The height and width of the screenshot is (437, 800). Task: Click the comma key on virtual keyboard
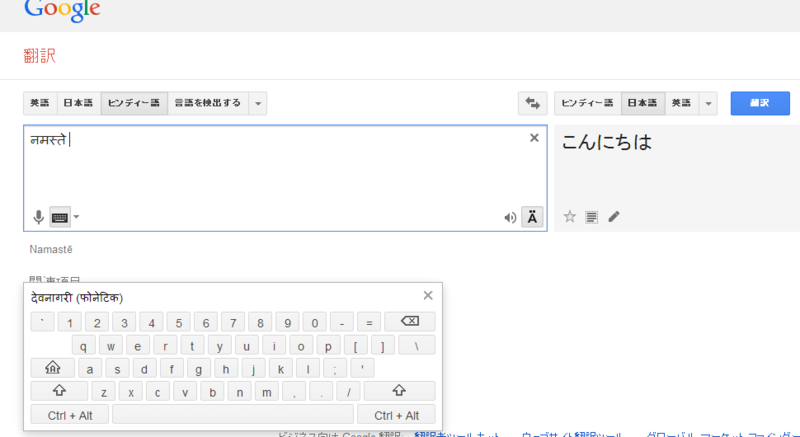click(x=294, y=391)
